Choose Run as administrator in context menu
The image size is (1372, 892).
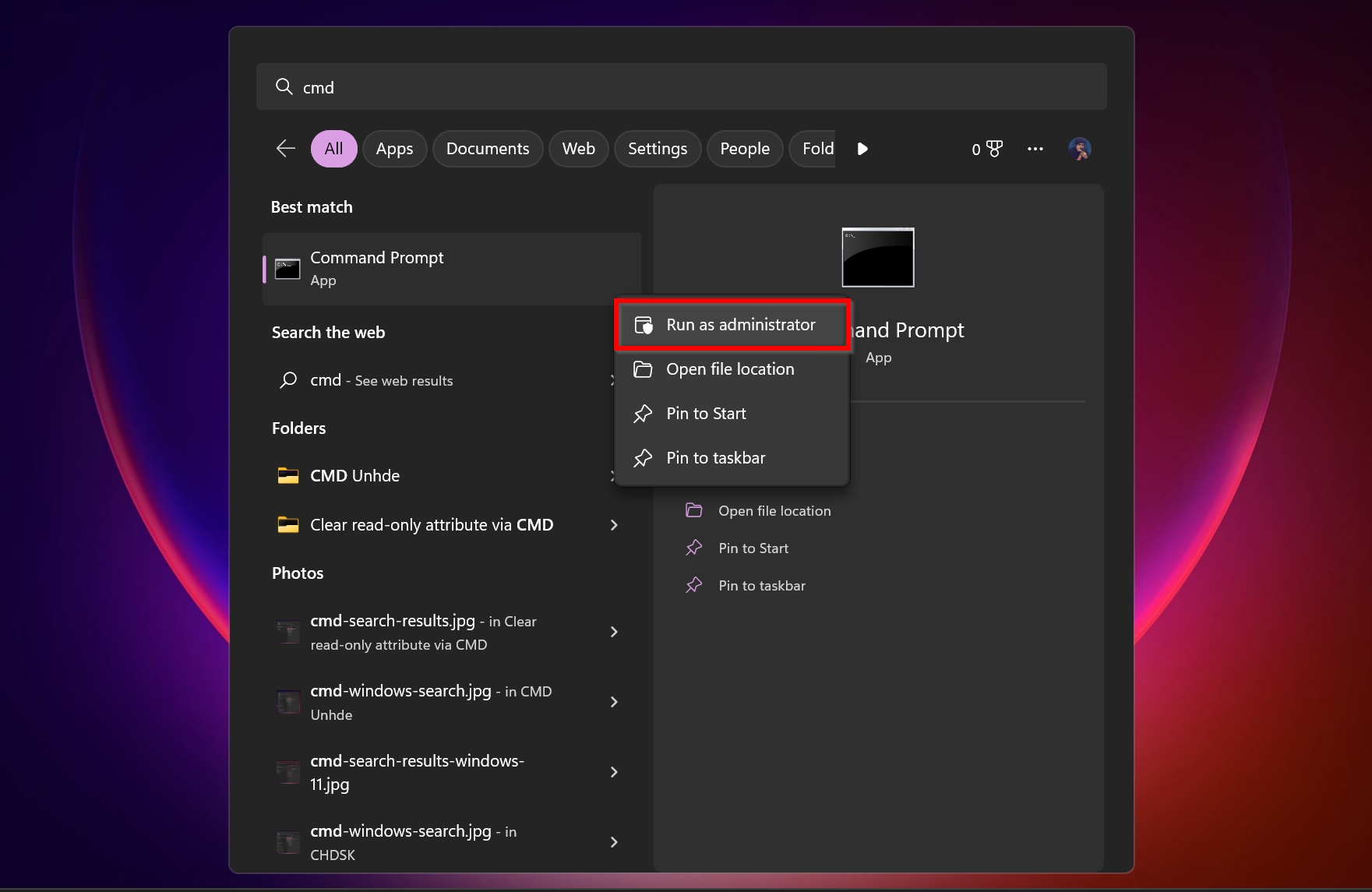coord(732,324)
